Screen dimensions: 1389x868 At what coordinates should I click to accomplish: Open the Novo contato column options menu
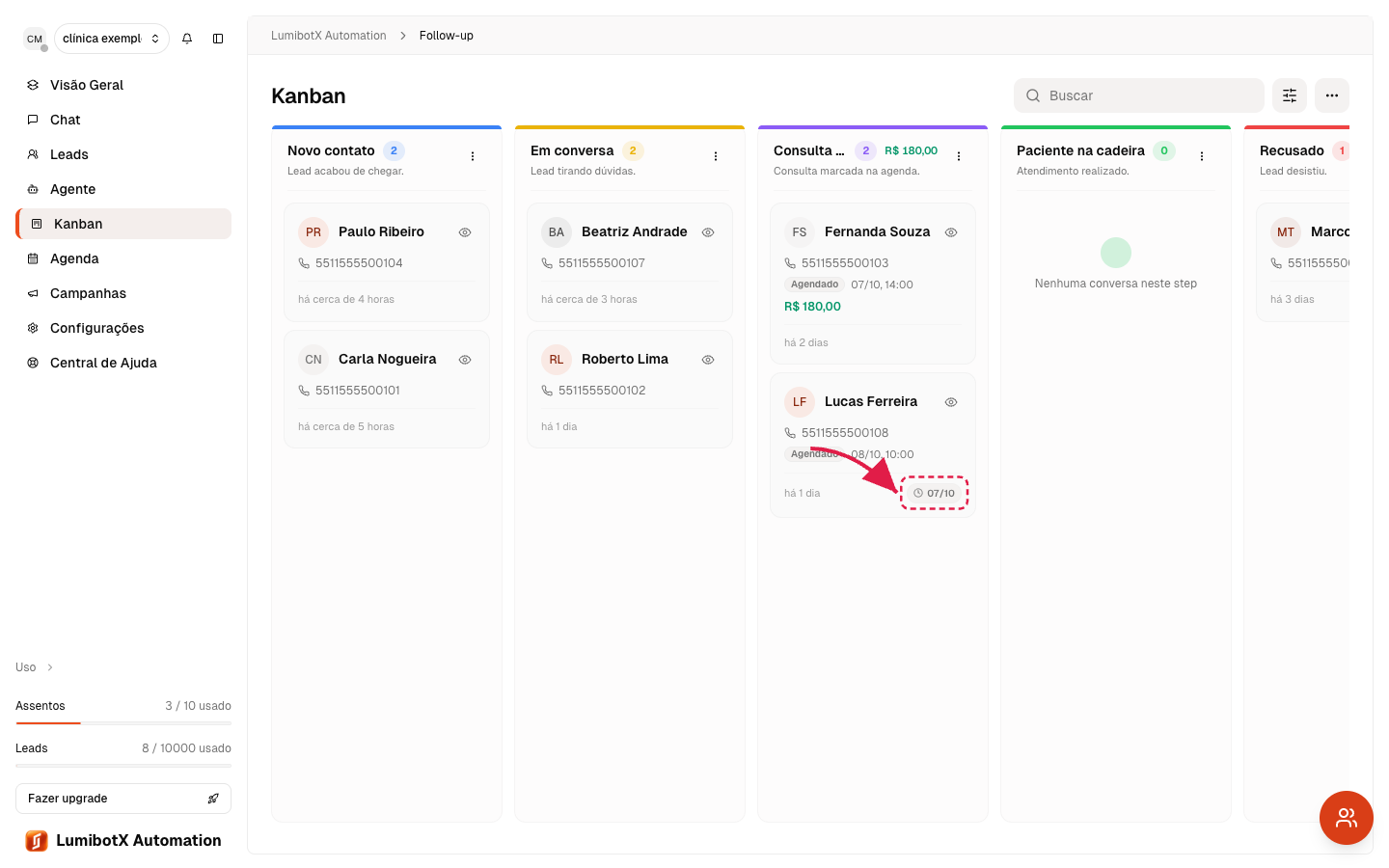click(473, 156)
